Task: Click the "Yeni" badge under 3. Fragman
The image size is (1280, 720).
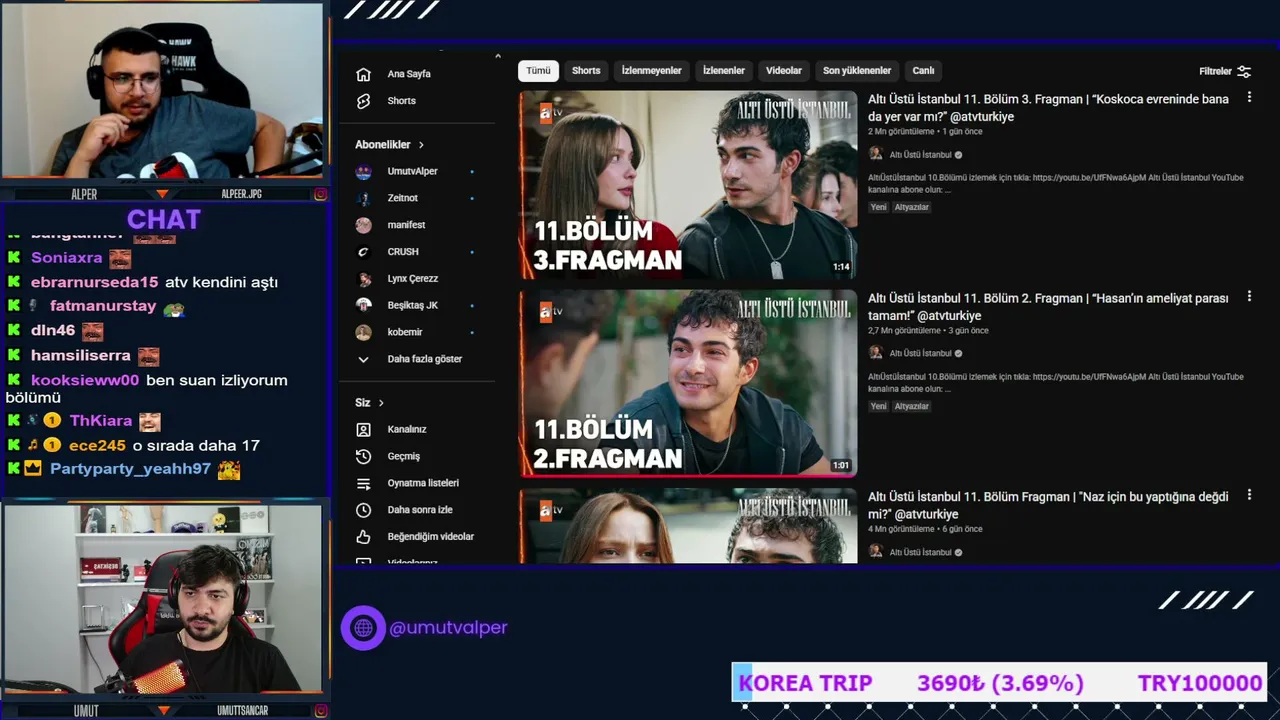Action: (878, 207)
